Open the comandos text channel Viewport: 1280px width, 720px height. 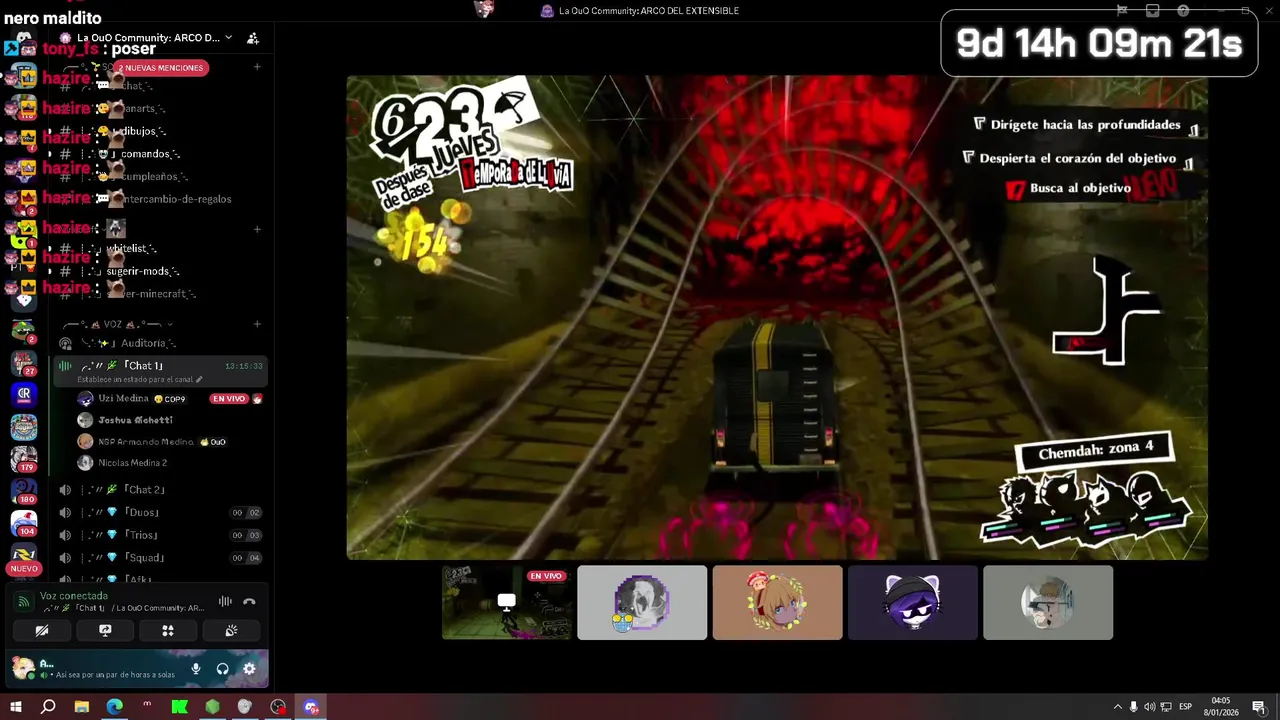[x=160, y=154]
